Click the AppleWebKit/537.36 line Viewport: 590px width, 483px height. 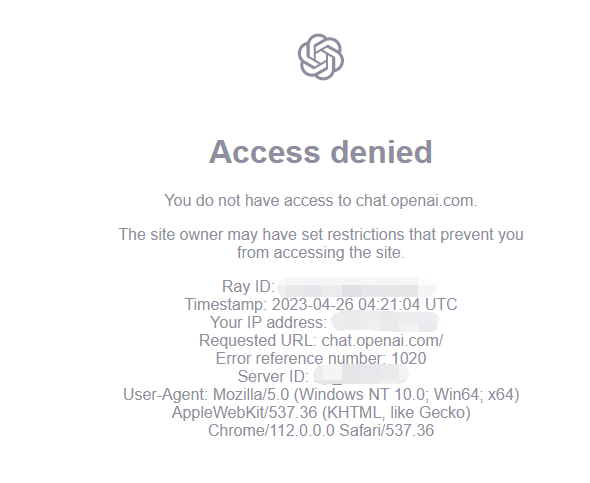[321, 412]
